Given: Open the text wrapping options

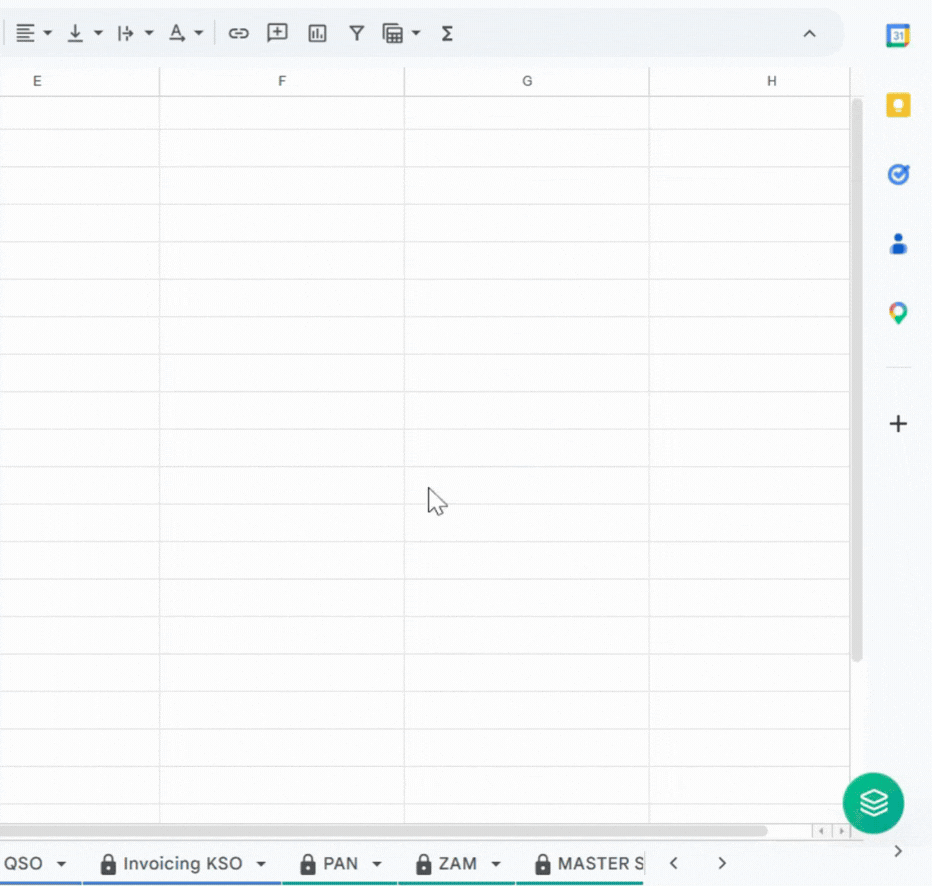Looking at the screenshot, I should (x=134, y=33).
